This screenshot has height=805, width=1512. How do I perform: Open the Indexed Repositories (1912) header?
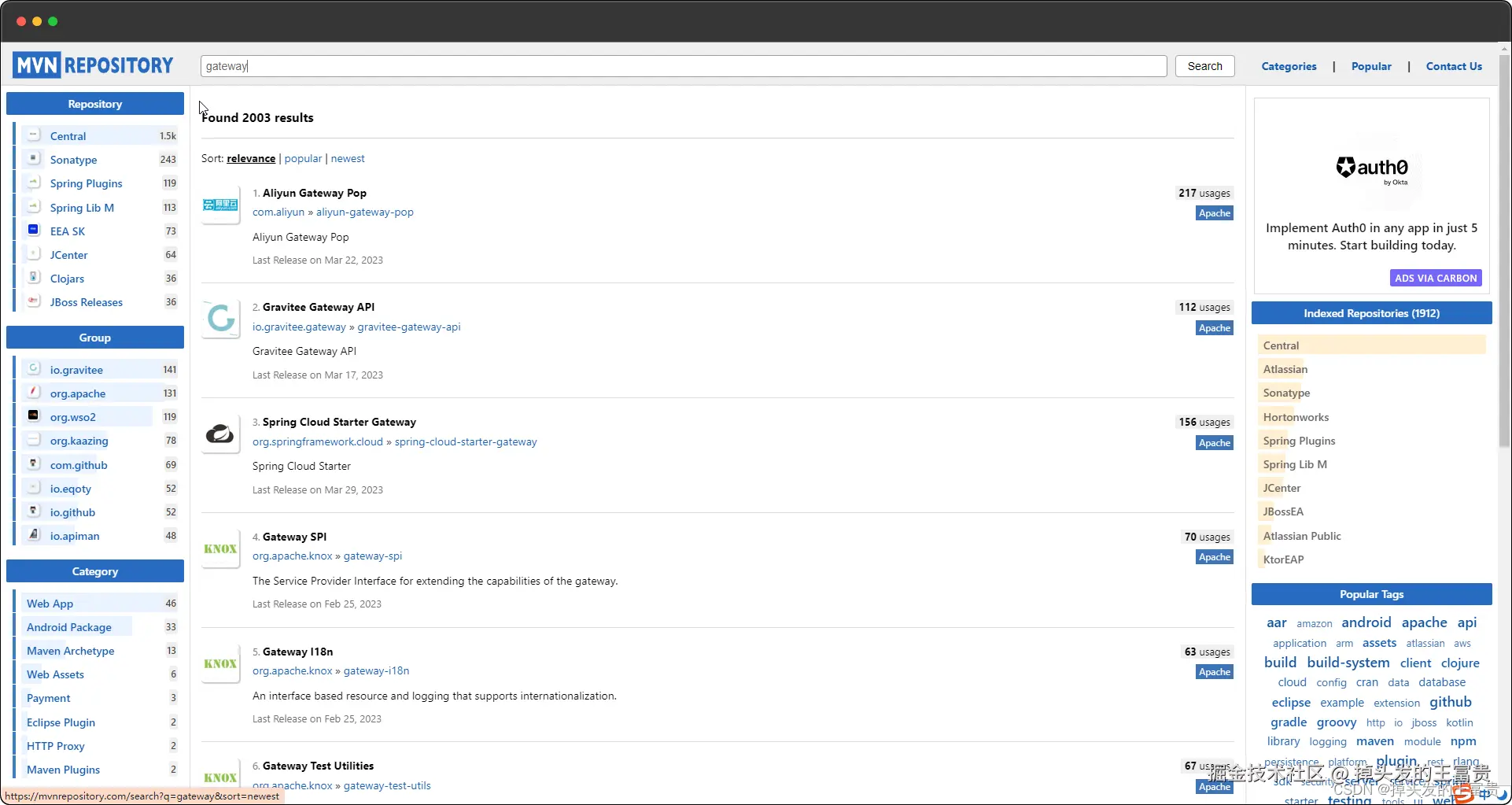[x=1371, y=313]
